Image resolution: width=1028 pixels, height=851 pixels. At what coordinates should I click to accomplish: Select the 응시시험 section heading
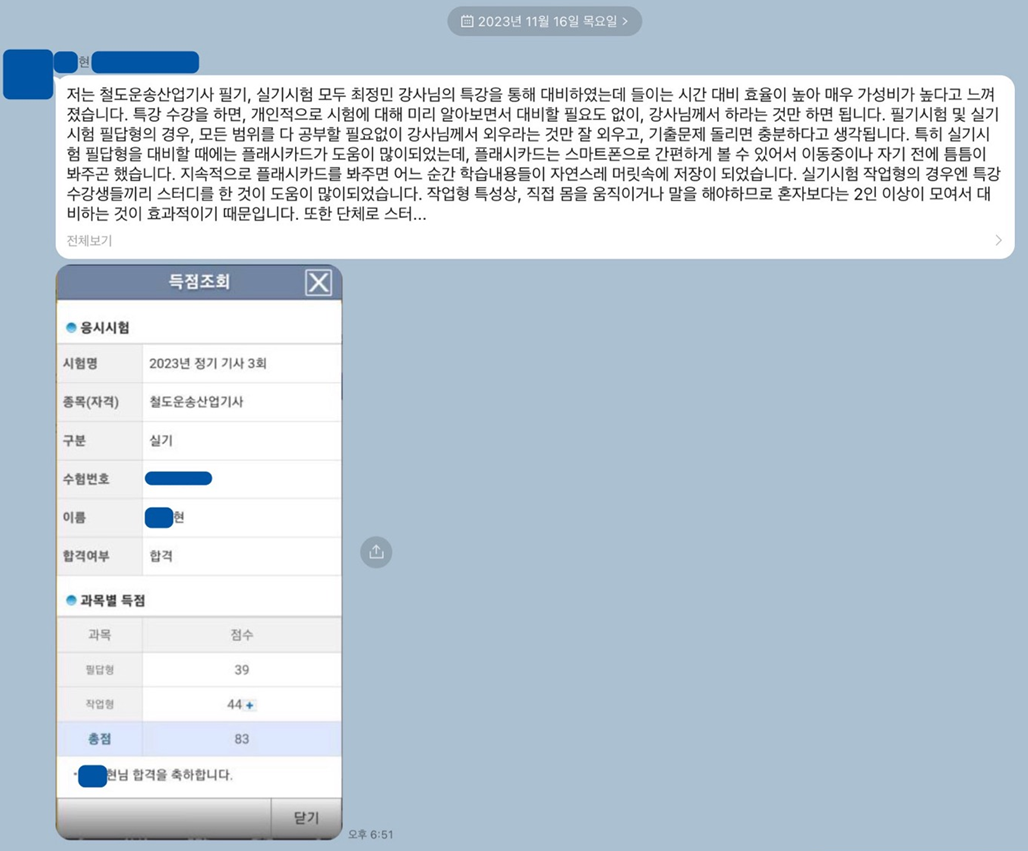click(x=104, y=327)
